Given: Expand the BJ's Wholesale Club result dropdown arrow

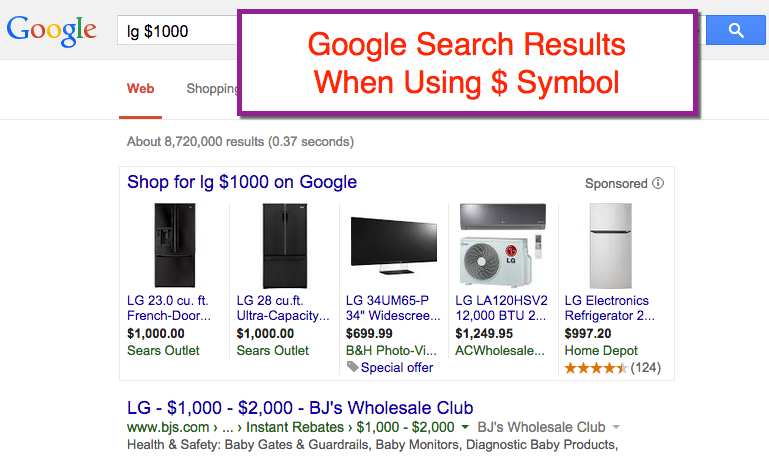Looking at the screenshot, I should click(616, 427).
